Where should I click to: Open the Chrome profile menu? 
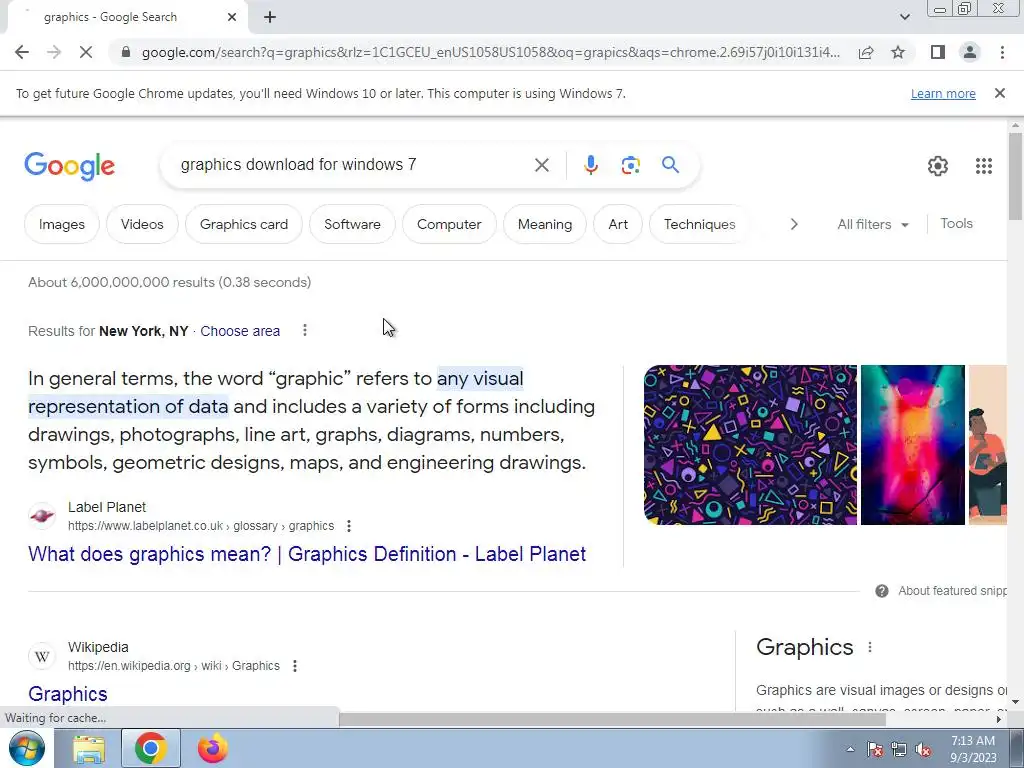point(970,52)
